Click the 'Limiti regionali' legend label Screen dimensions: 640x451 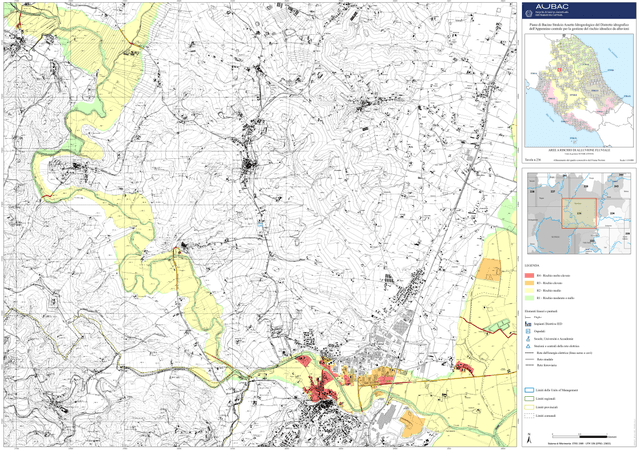[546, 399]
